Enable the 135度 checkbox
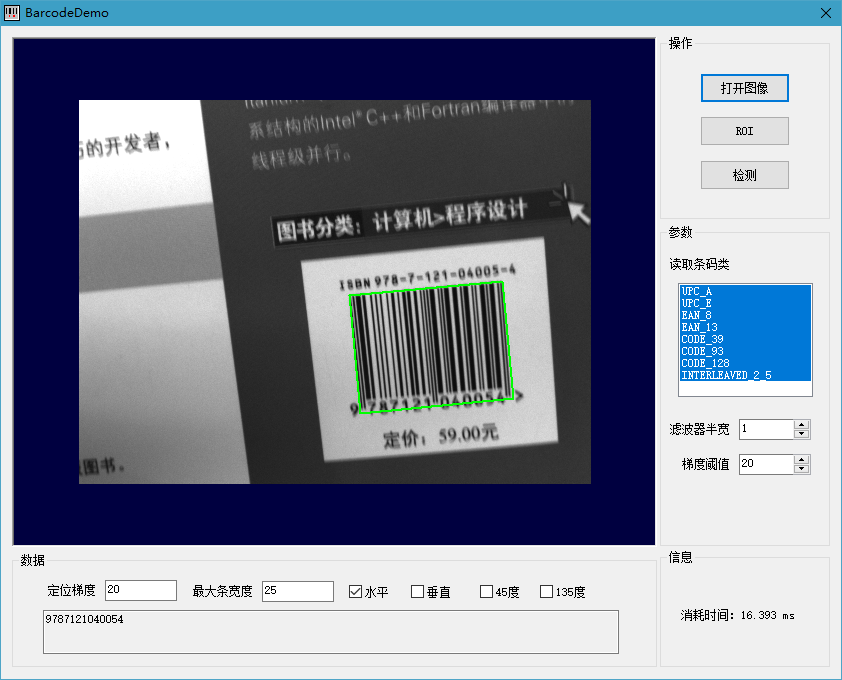Image resolution: width=842 pixels, height=680 pixels. (546, 592)
